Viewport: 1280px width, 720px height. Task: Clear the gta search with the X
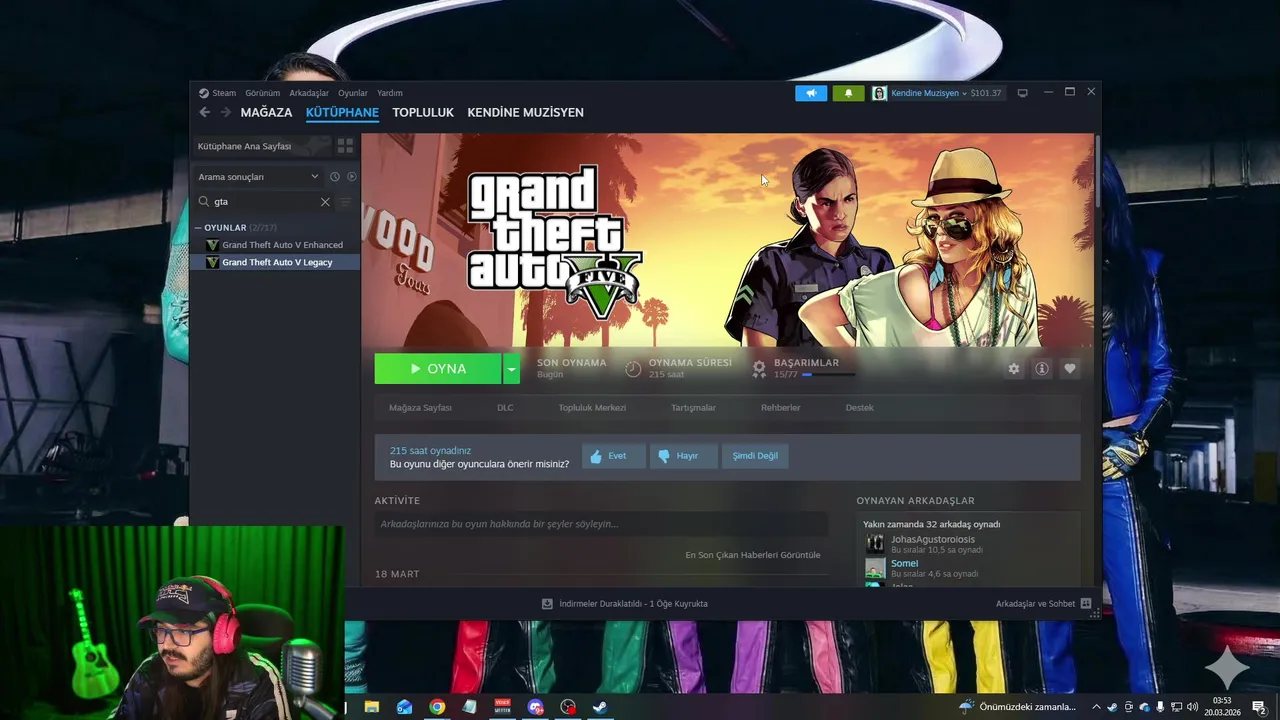pyautogui.click(x=325, y=201)
